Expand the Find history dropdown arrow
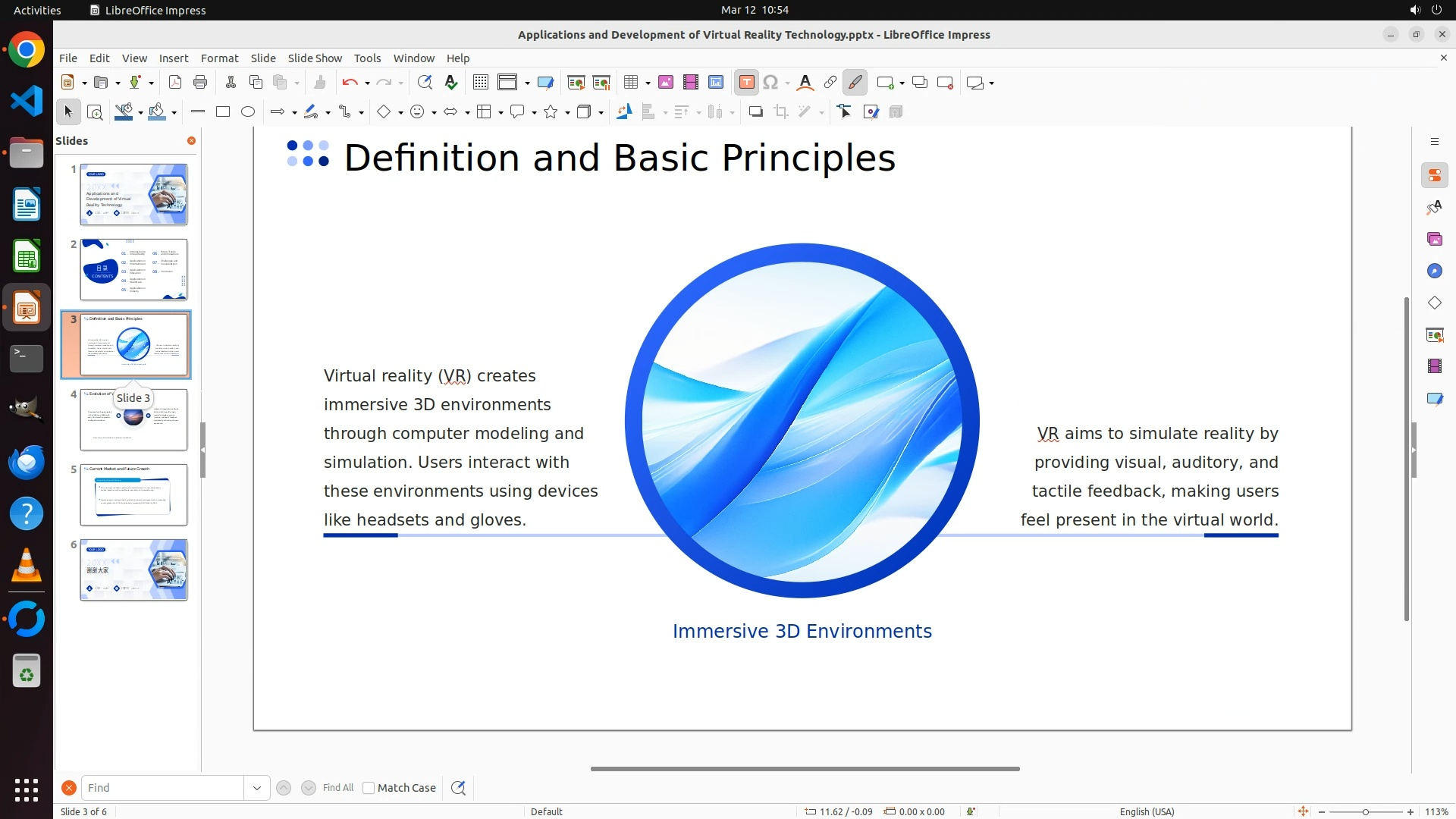This screenshot has width=1456, height=819. point(257,788)
